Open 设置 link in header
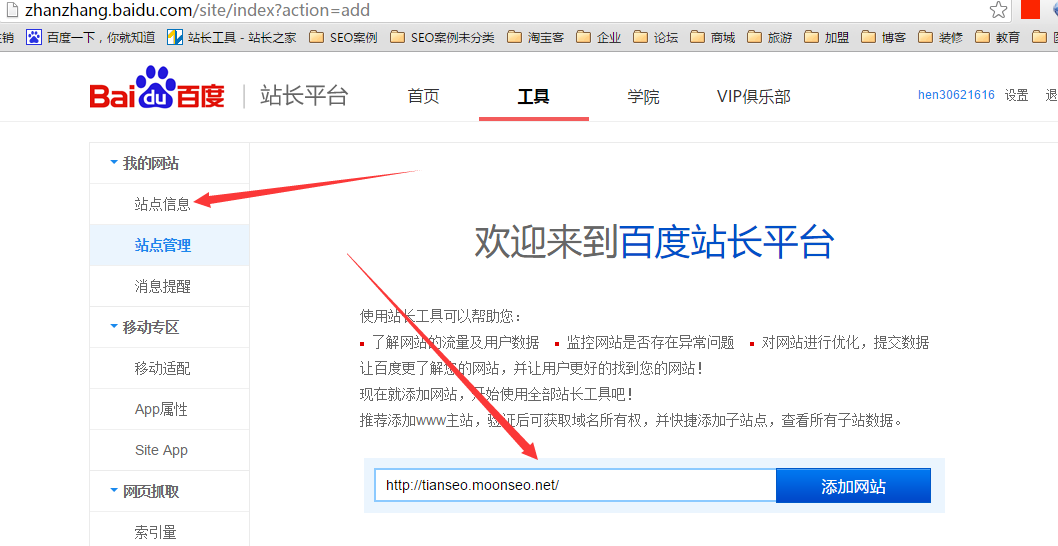Image resolution: width=1058 pixels, height=546 pixels. (1016, 95)
